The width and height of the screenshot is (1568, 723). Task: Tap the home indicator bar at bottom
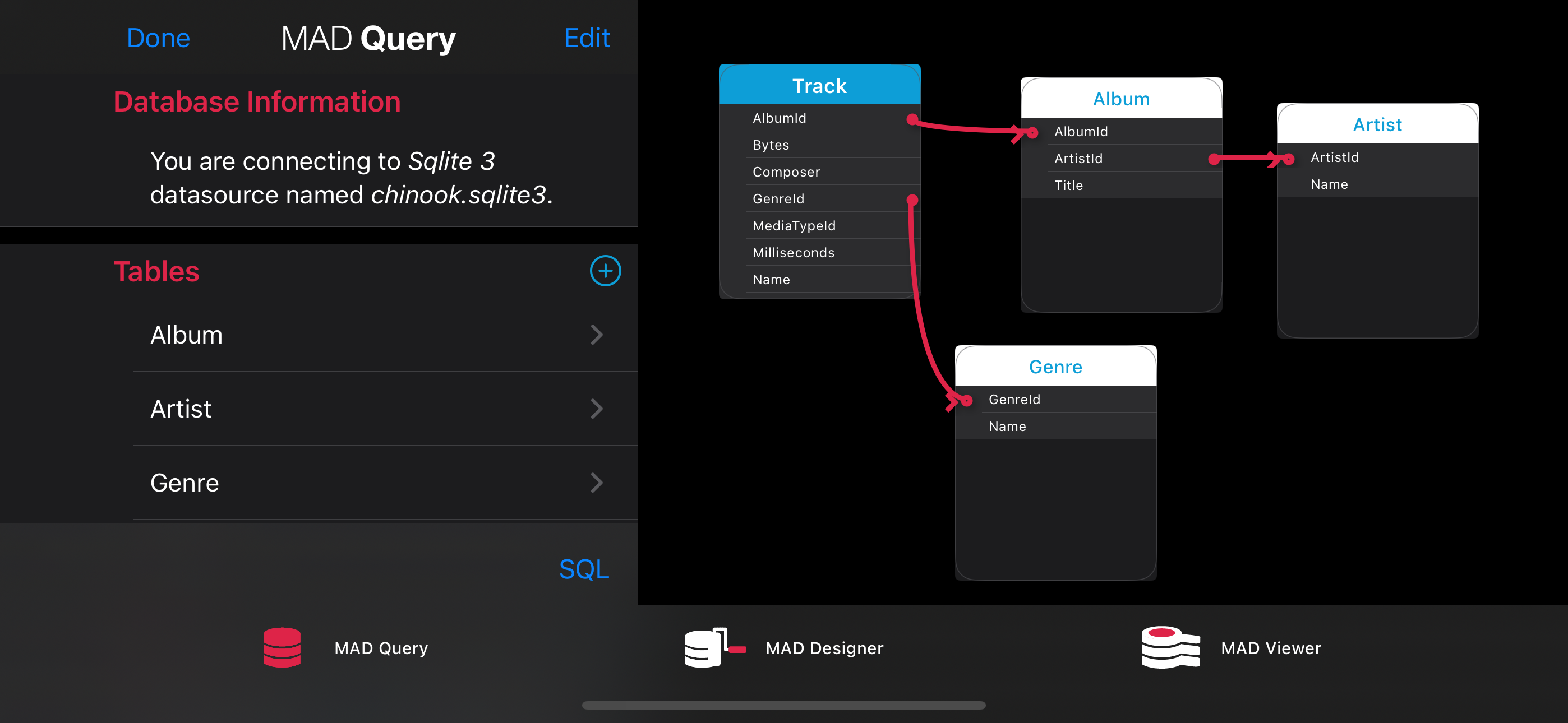(x=784, y=706)
